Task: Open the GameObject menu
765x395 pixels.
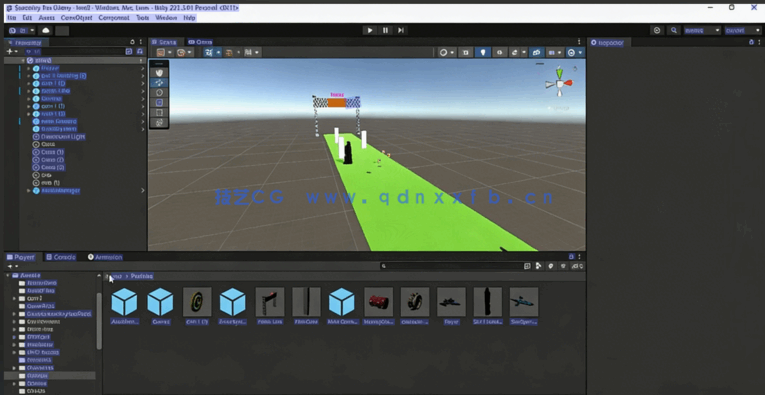Action: tap(76, 18)
